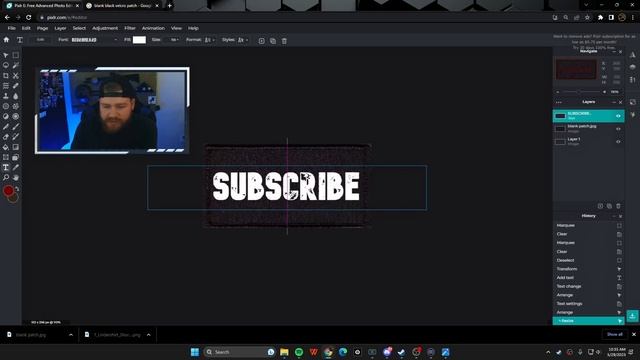Open the Animation menu
This screenshot has width=640, height=360.
click(153, 28)
